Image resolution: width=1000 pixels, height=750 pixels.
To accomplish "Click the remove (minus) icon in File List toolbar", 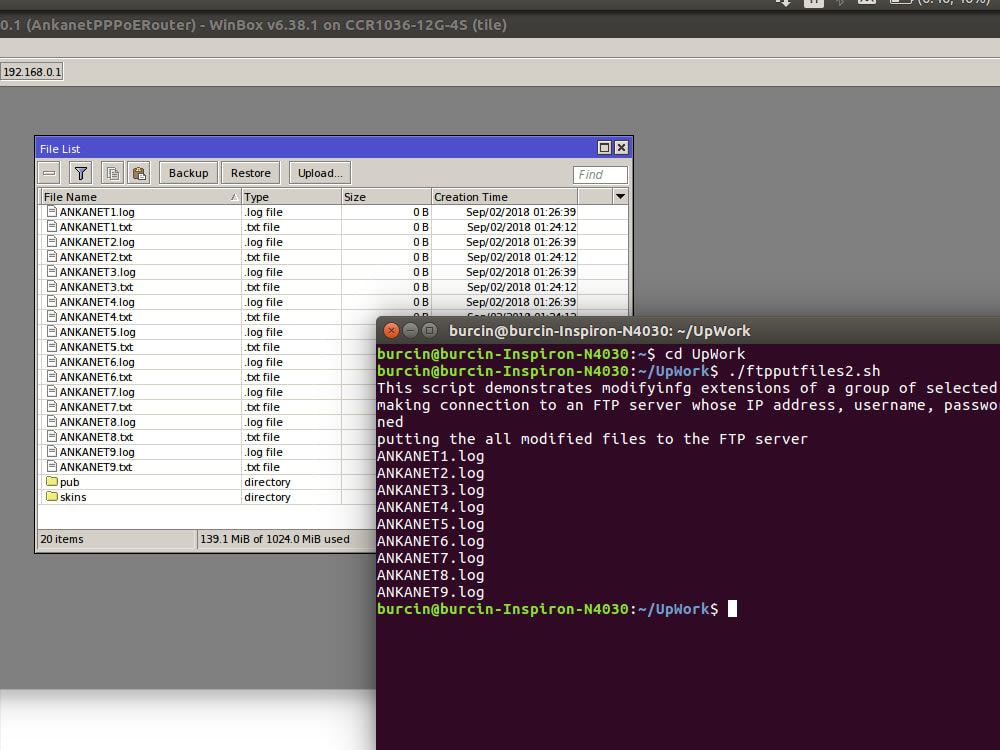I will 48,172.
